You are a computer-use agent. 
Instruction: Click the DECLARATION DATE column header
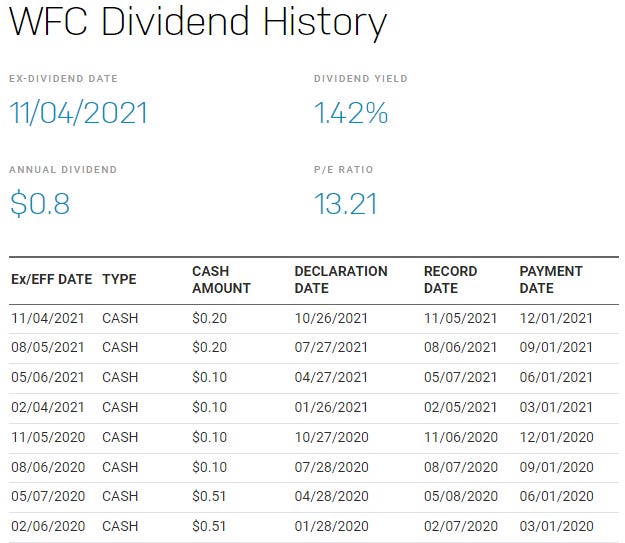click(341, 279)
